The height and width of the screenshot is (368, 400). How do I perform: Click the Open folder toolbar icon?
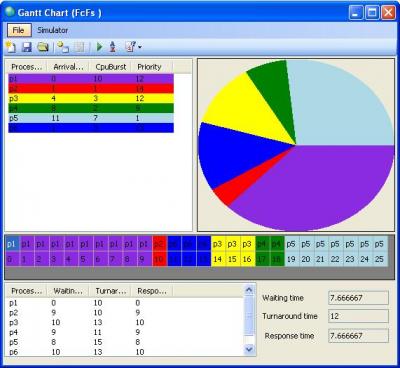pos(43,47)
